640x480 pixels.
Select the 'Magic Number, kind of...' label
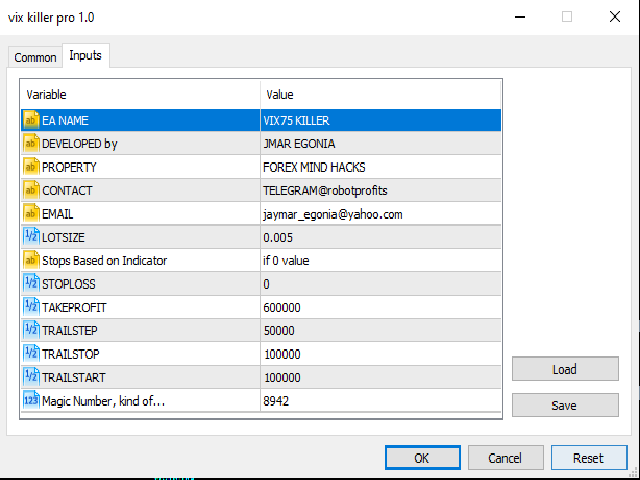(x=104, y=401)
